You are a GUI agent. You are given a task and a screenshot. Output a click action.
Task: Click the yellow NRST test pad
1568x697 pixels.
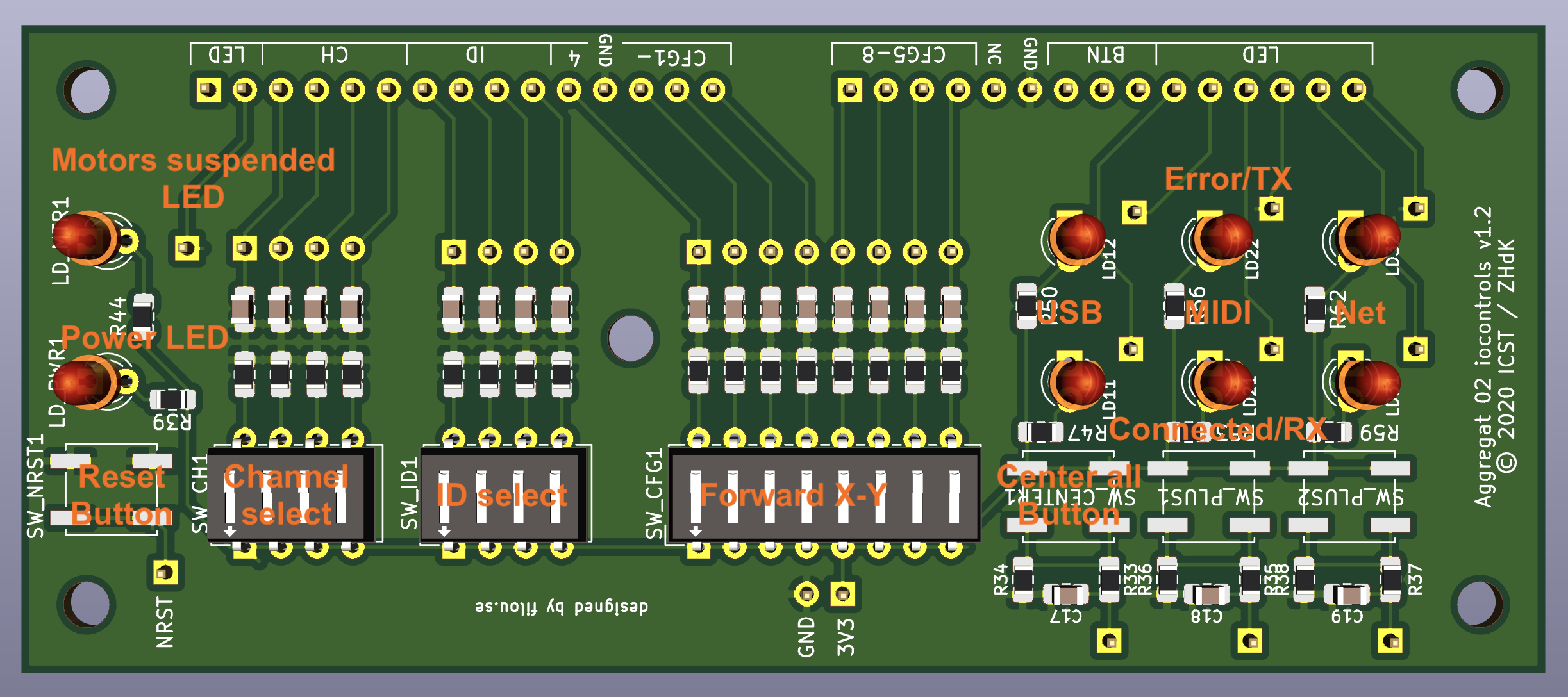(x=165, y=572)
